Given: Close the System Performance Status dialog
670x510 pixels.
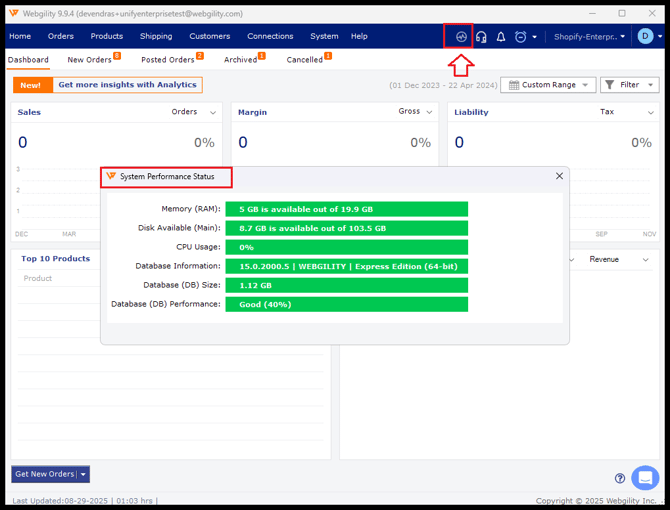Looking at the screenshot, I should tap(559, 176).
